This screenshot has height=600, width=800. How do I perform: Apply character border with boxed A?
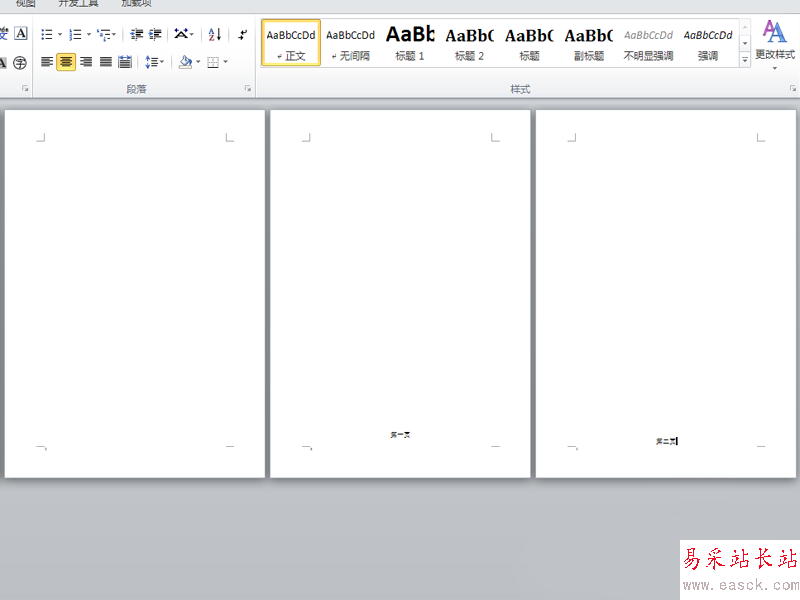pyautogui.click(x=20, y=34)
